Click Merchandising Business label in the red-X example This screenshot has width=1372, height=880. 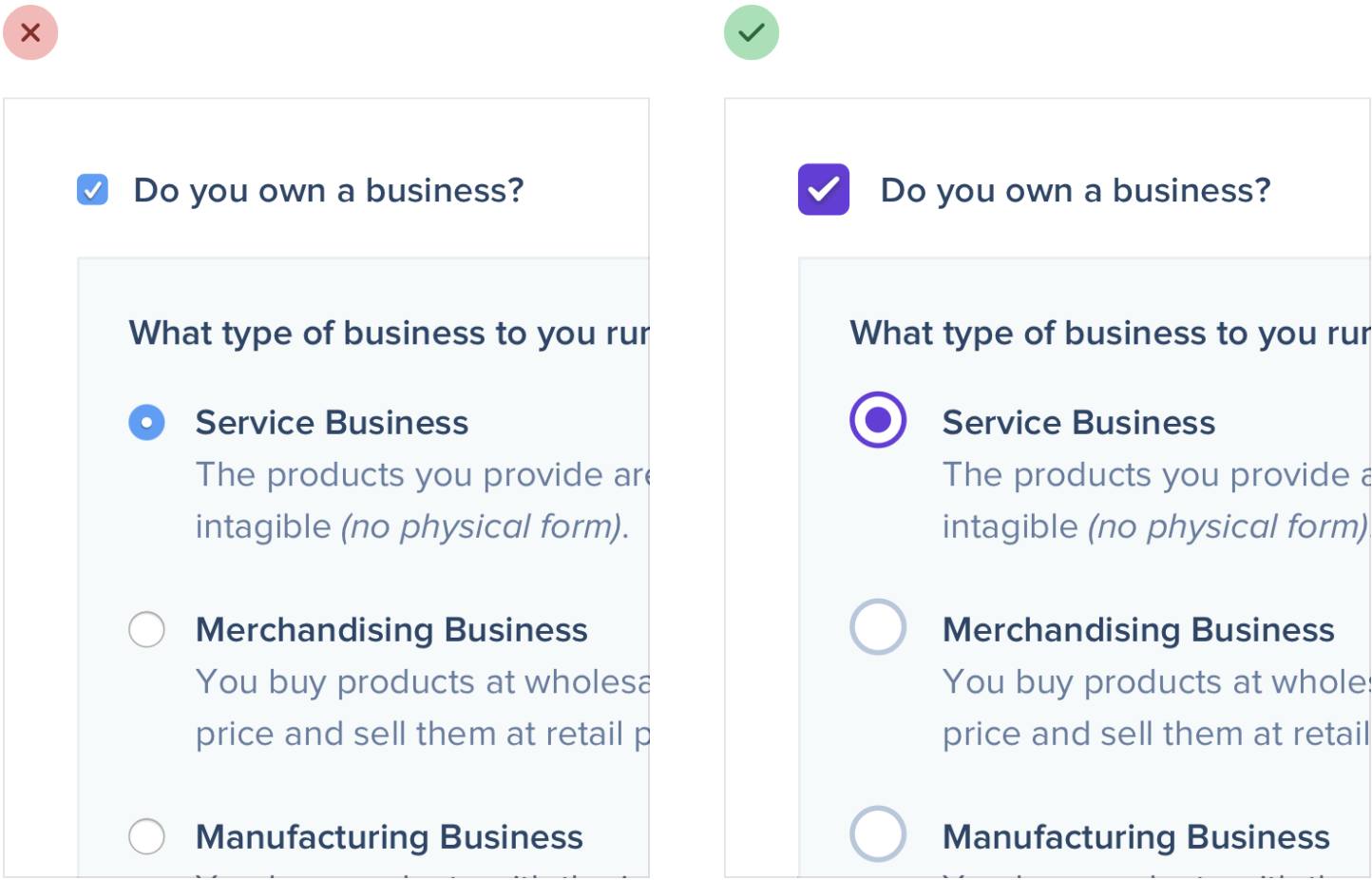(391, 630)
